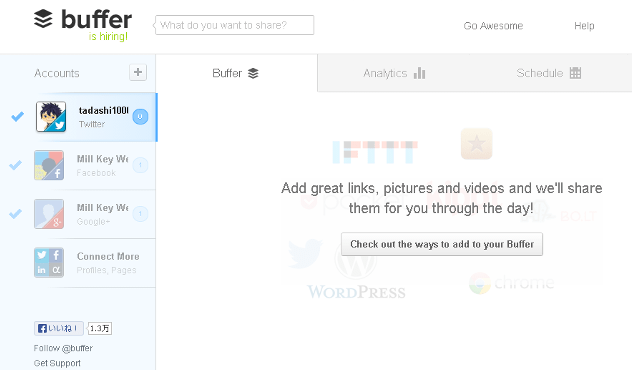
Task: Click the buffer wordmark in the header
Action: tap(96, 19)
